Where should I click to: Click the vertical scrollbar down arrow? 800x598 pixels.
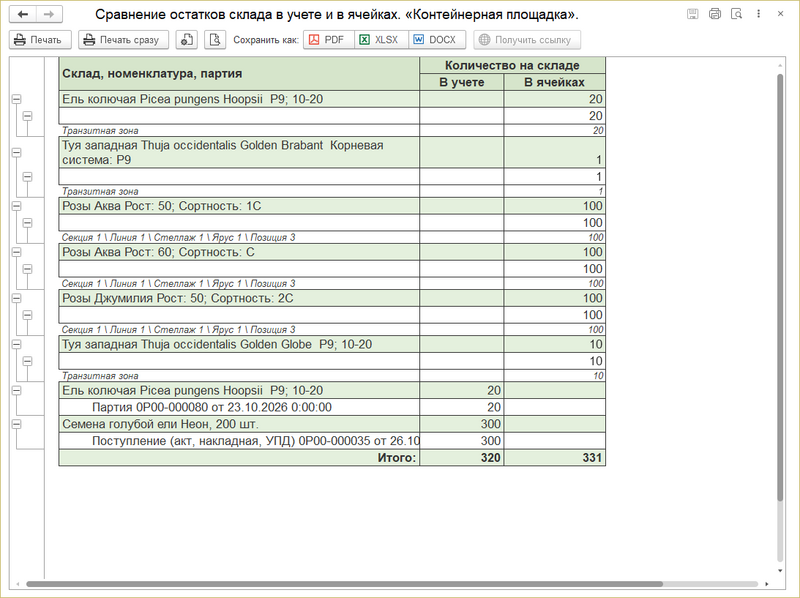click(x=780, y=570)
